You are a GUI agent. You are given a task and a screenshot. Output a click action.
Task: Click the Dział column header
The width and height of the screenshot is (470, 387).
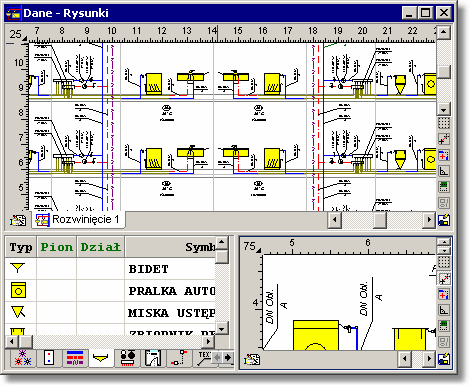pyautogui.click(x=101, y=247)
